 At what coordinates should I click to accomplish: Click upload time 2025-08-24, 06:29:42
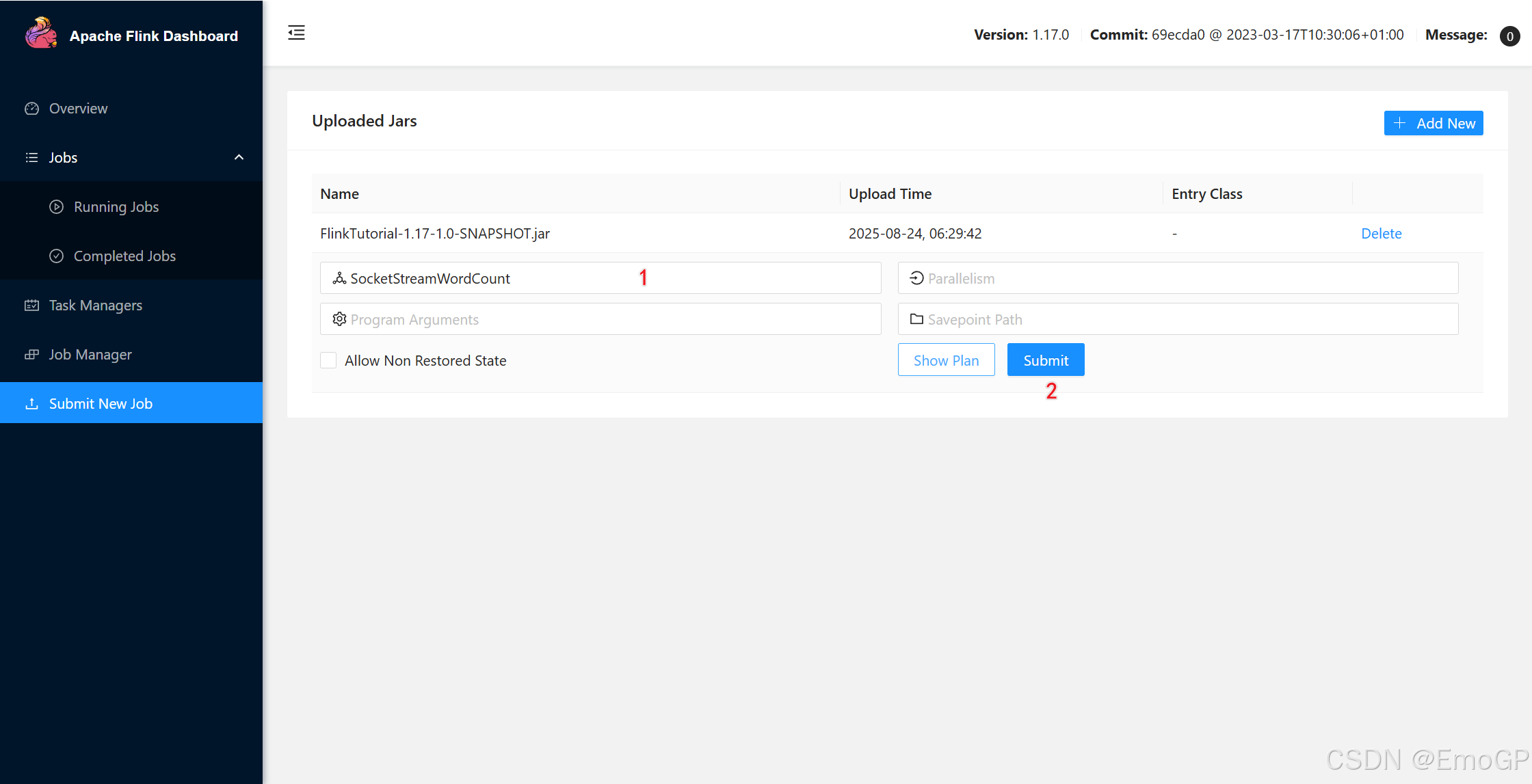tap(915, 234)
